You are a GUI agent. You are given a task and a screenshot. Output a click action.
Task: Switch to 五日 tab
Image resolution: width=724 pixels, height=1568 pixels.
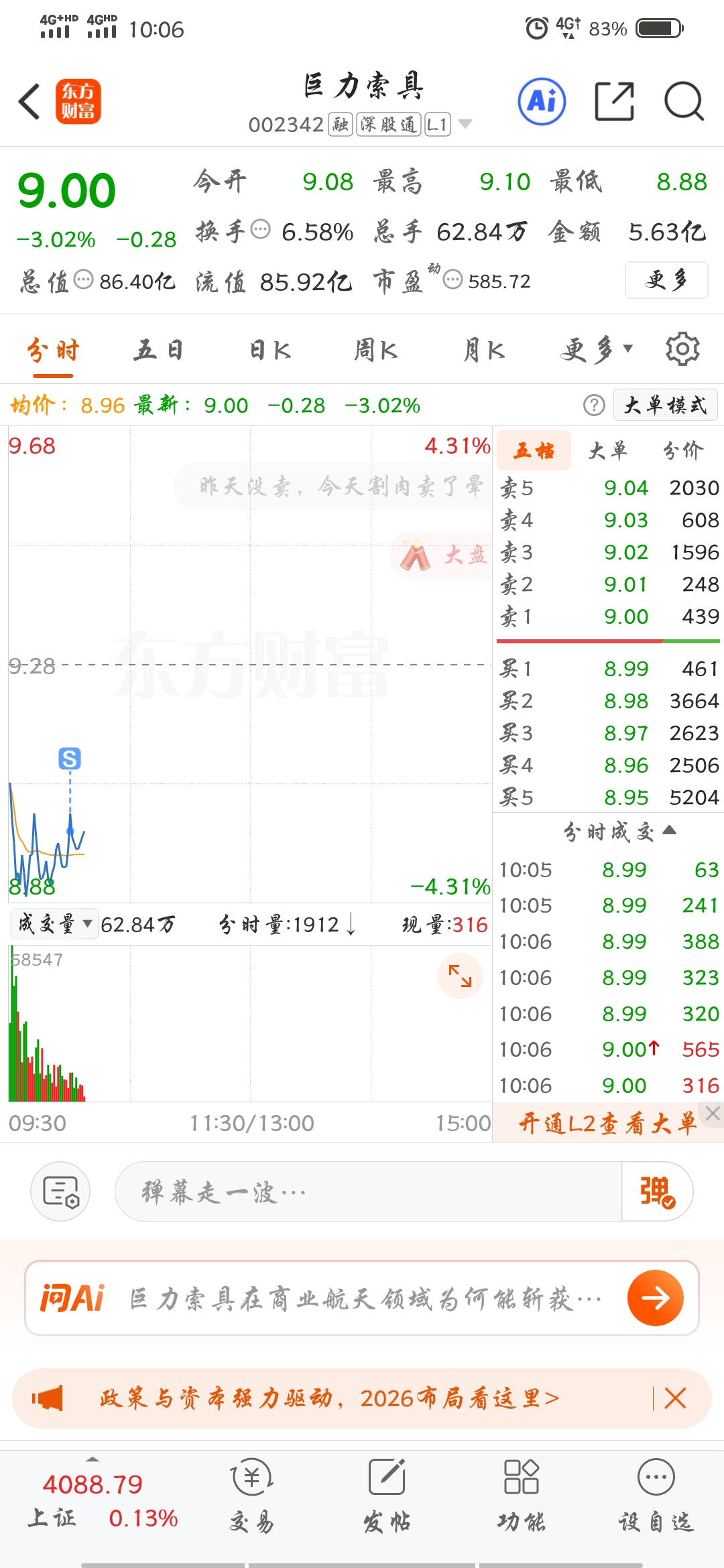[x=159, y=350]
